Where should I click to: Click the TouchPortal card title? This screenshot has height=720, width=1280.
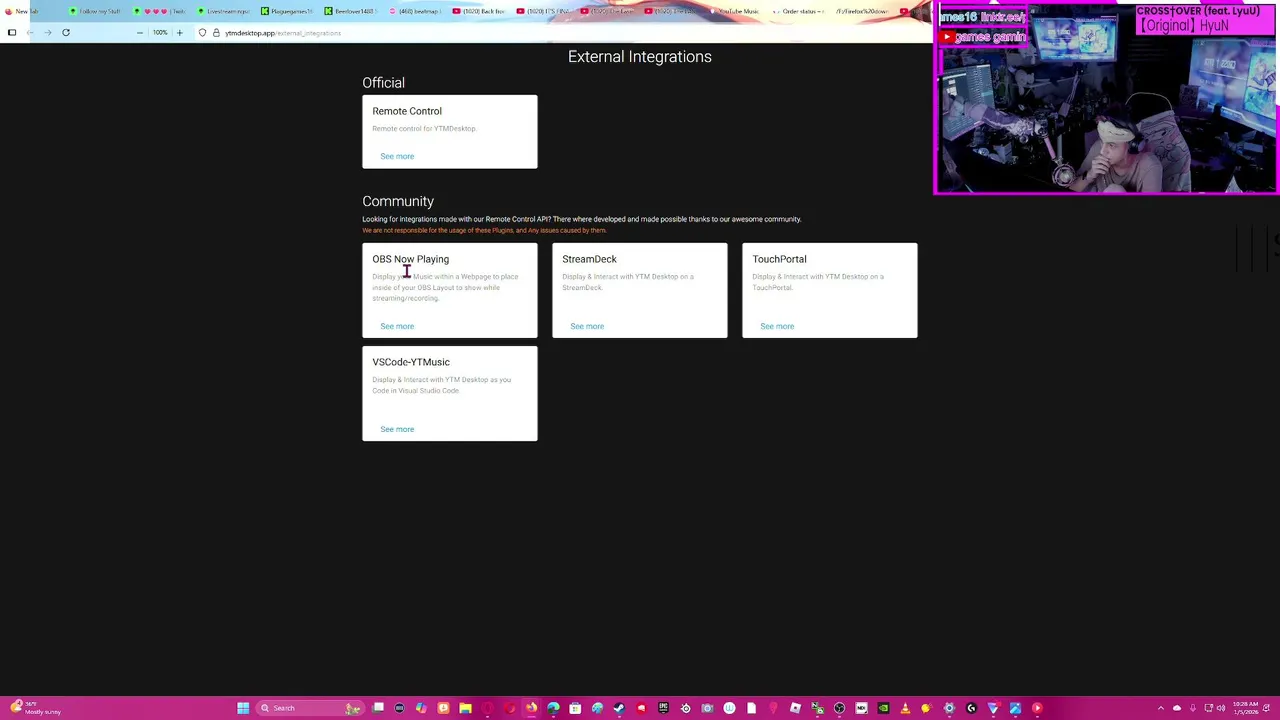tap(779, 259)
